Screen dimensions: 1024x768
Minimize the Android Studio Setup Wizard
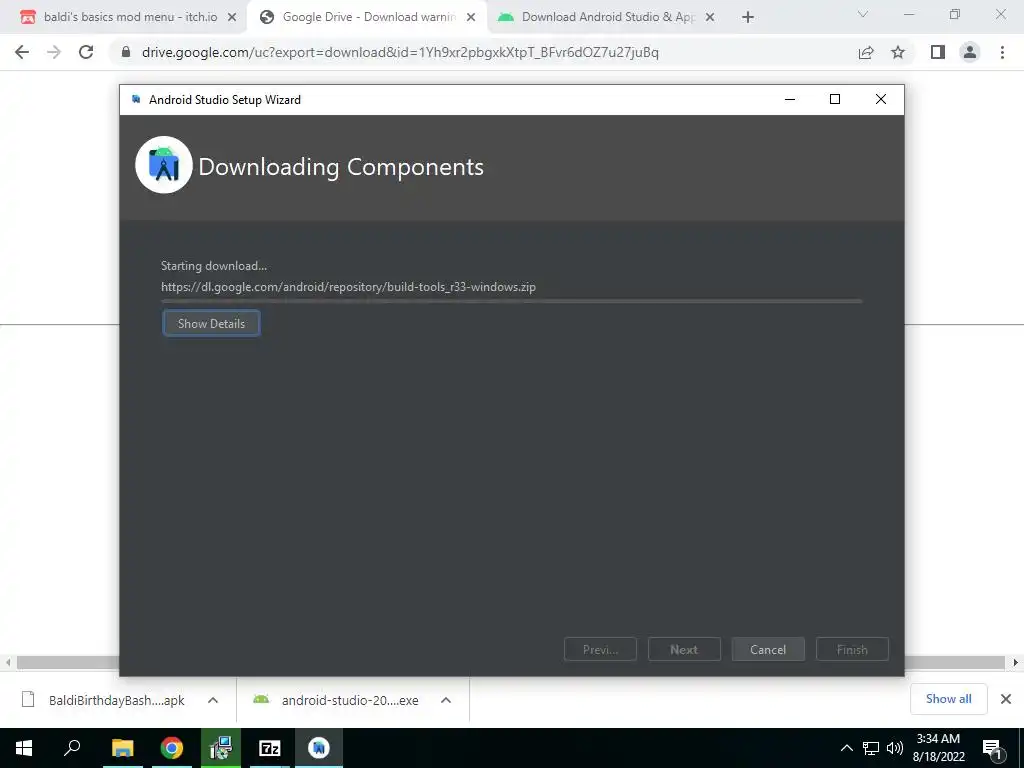tap(790, 99)
